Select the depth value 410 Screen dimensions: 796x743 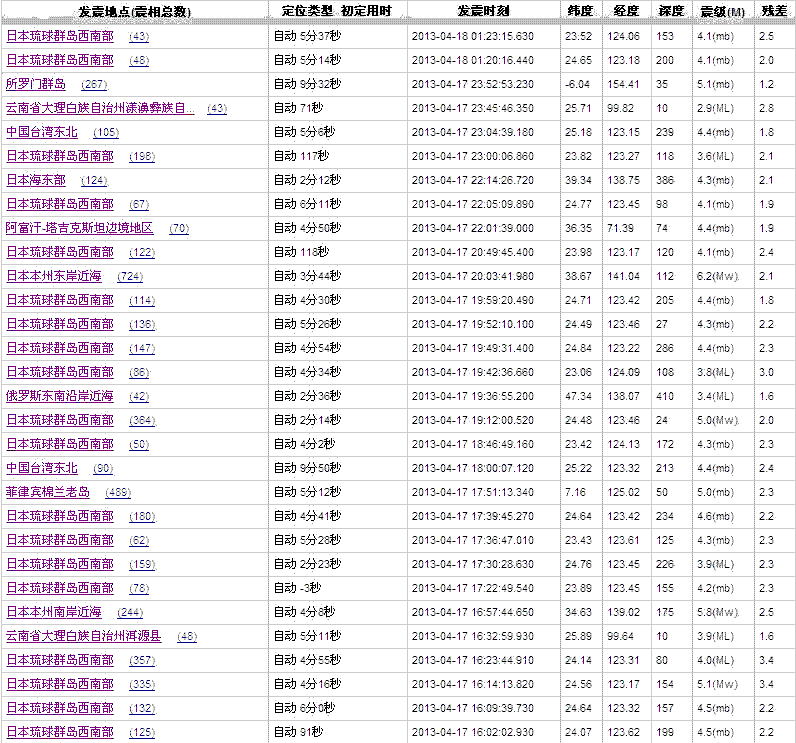click(665, 396)
